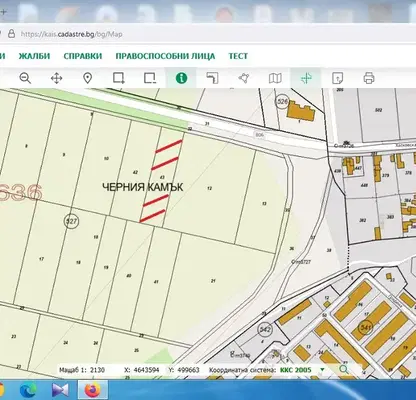This screenshot has width=416, height=400.
Task: Activate the location pin marker tool
Action: pyautogui.click(x=87, y=78)
